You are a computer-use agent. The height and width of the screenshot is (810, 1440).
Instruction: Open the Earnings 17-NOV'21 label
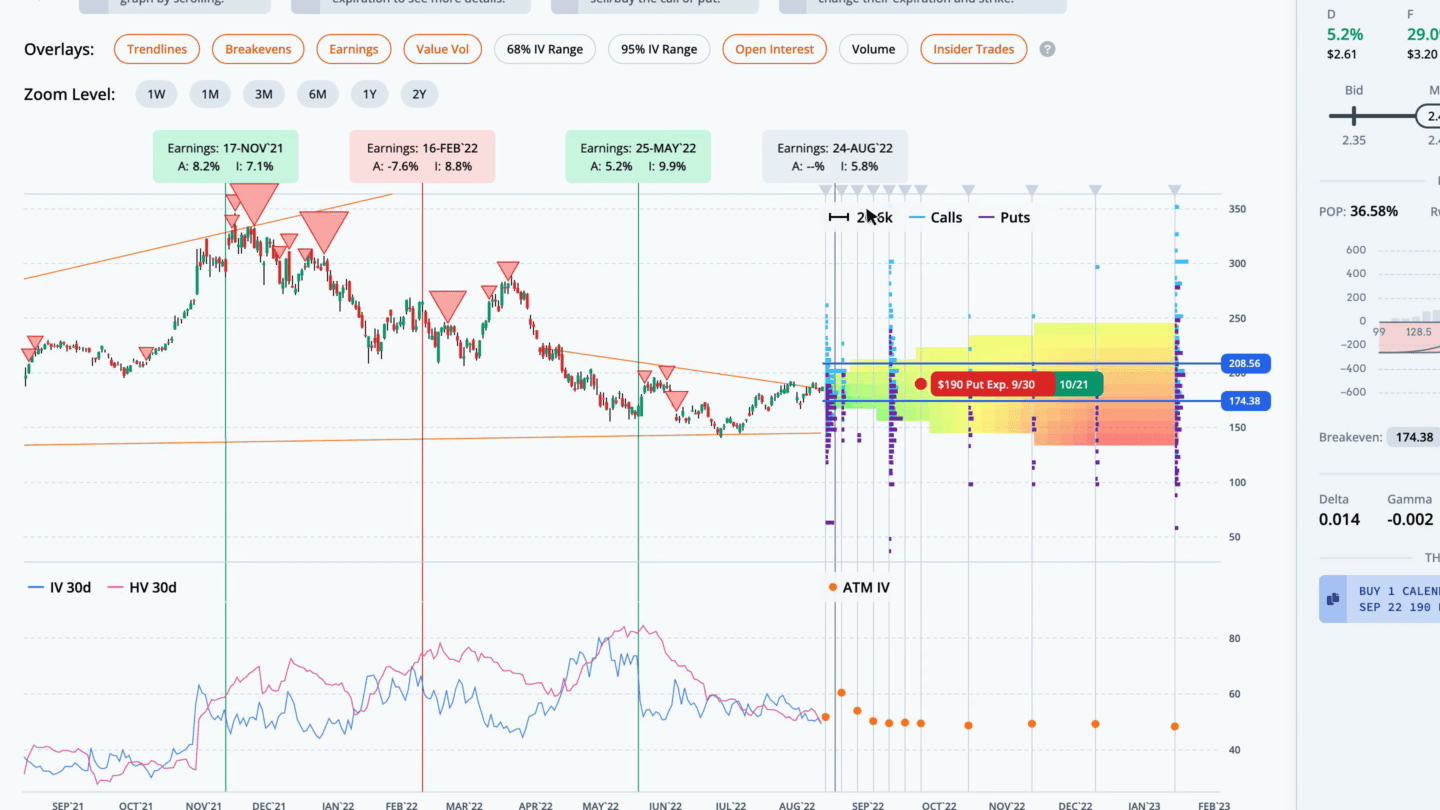(225, 157)
